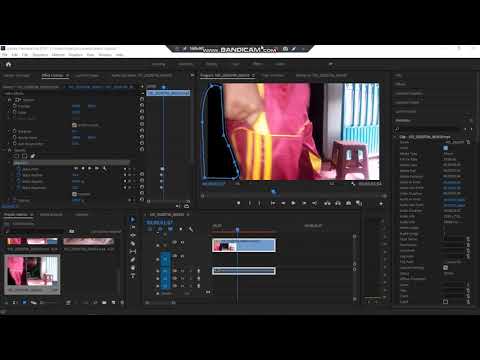
Task: Open workspaces overflow chevron
Action: click(330, 64)
